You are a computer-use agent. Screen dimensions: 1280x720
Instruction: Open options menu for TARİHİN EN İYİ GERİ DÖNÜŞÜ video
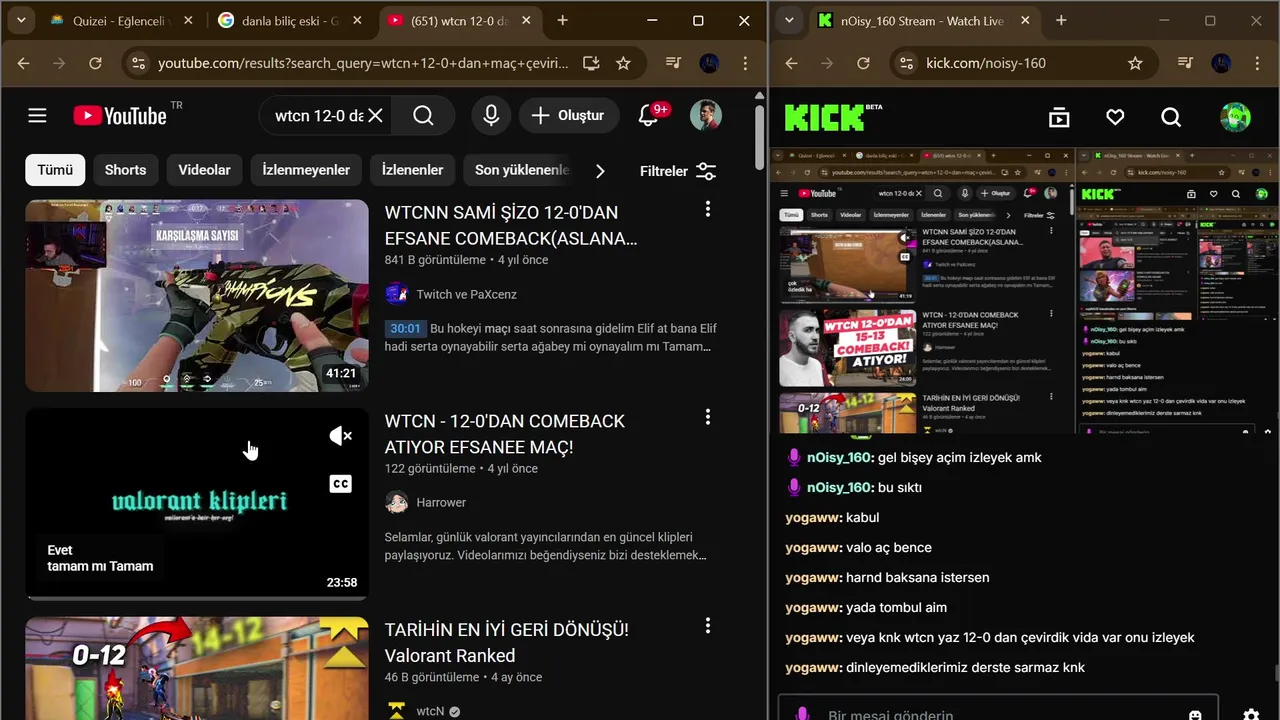click(x=708, y=626)
